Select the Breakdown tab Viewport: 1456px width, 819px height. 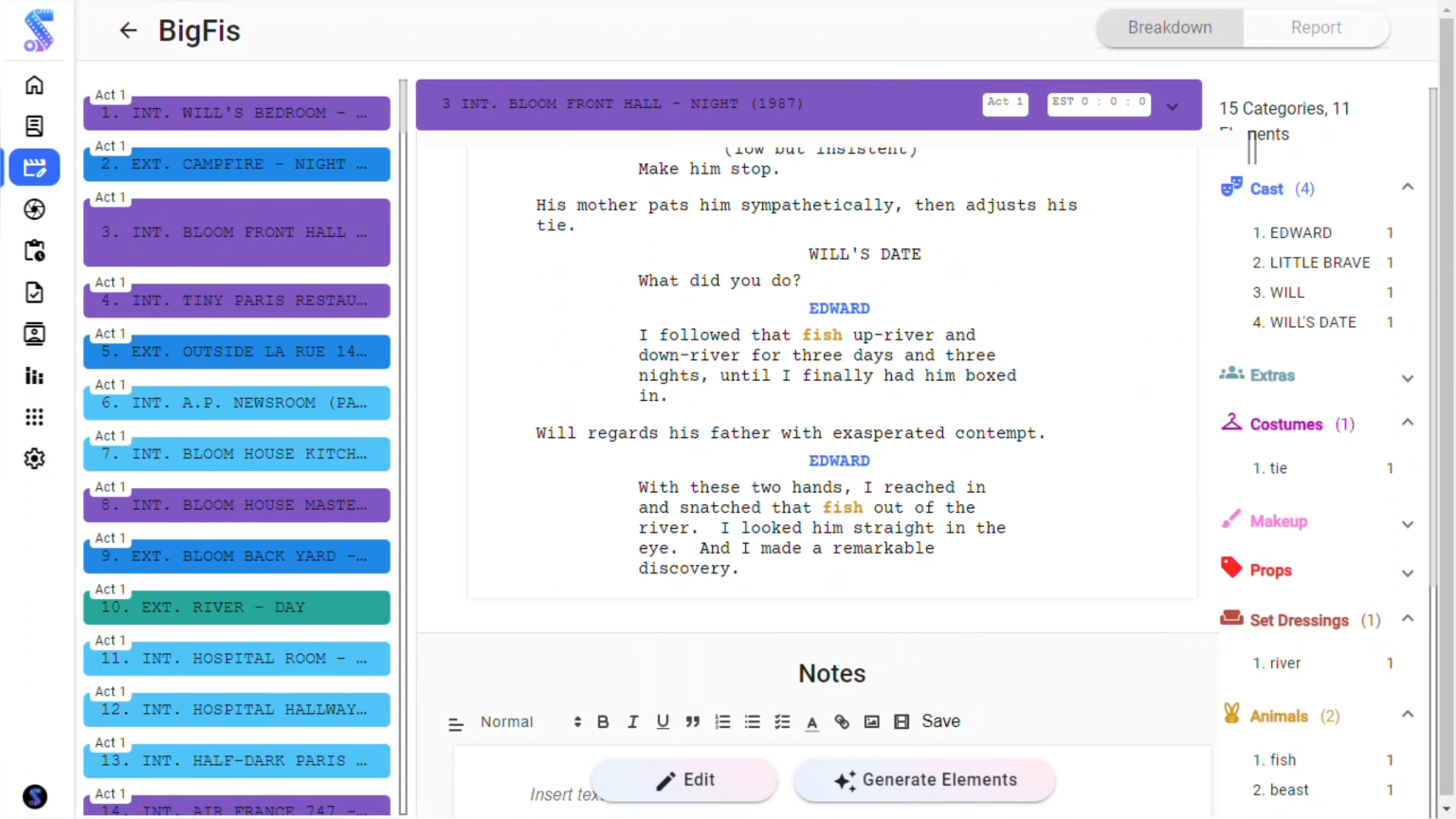pyautogui.click(x=1170, y=27)
